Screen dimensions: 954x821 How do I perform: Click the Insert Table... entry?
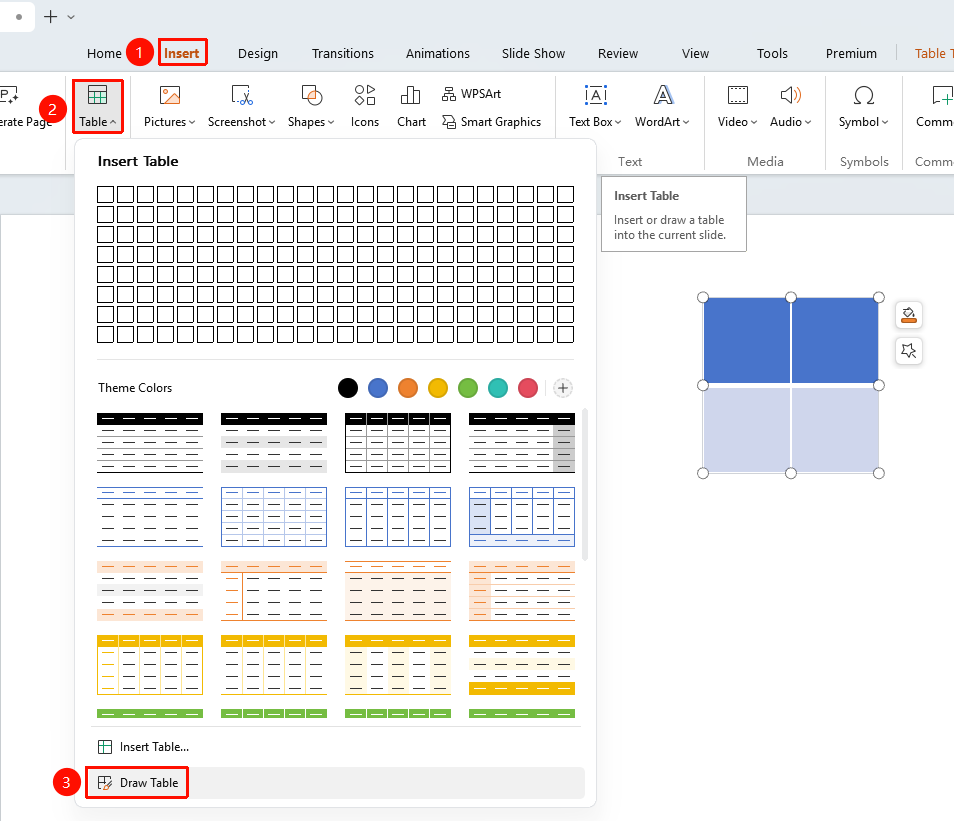(143, 747)
